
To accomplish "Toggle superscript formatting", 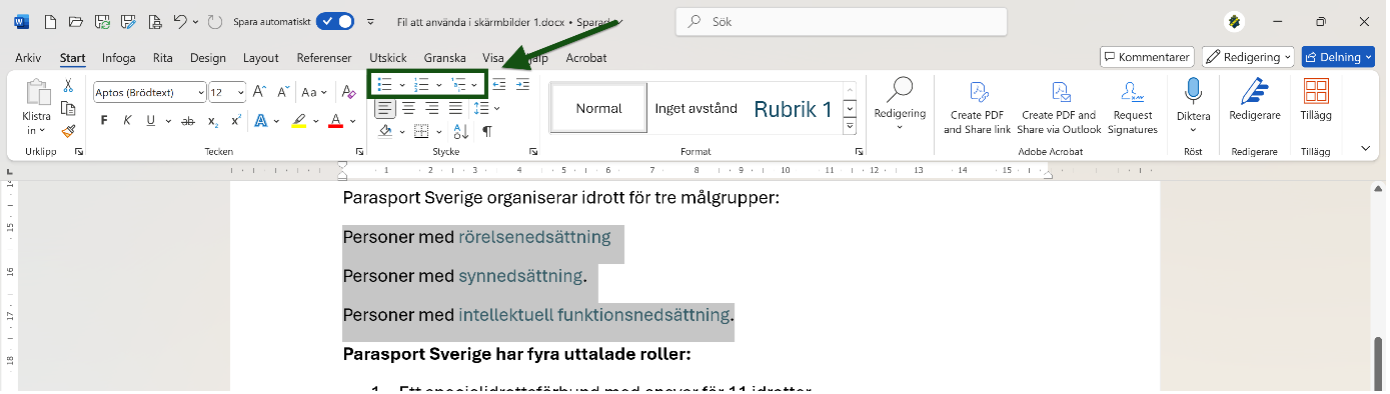I will point(236,121).
